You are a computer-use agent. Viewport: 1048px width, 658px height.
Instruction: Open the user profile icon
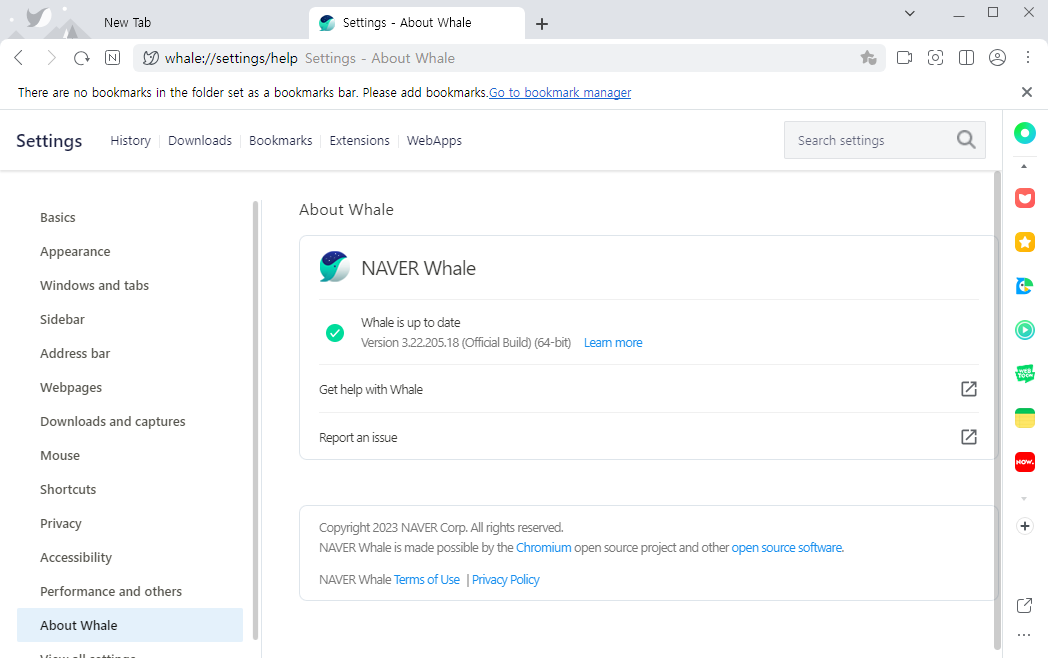click(x=997, y=58)
